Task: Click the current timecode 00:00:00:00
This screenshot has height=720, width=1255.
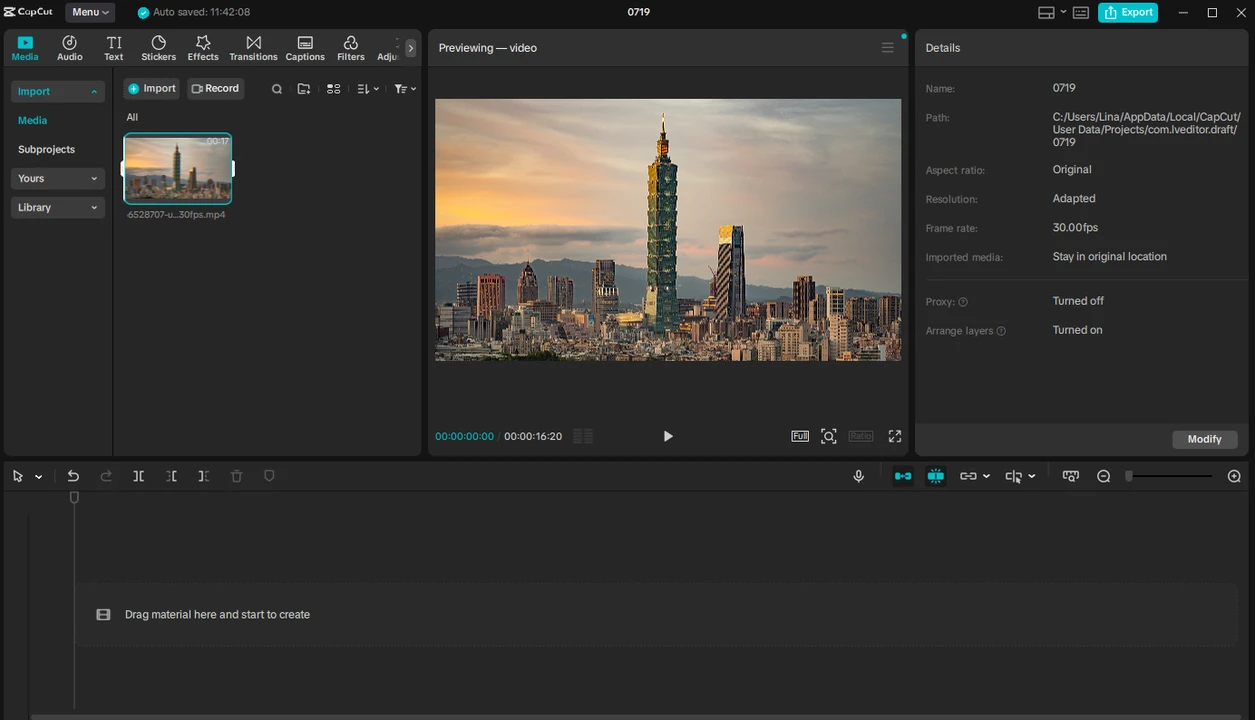Action: tap(464, 436)
